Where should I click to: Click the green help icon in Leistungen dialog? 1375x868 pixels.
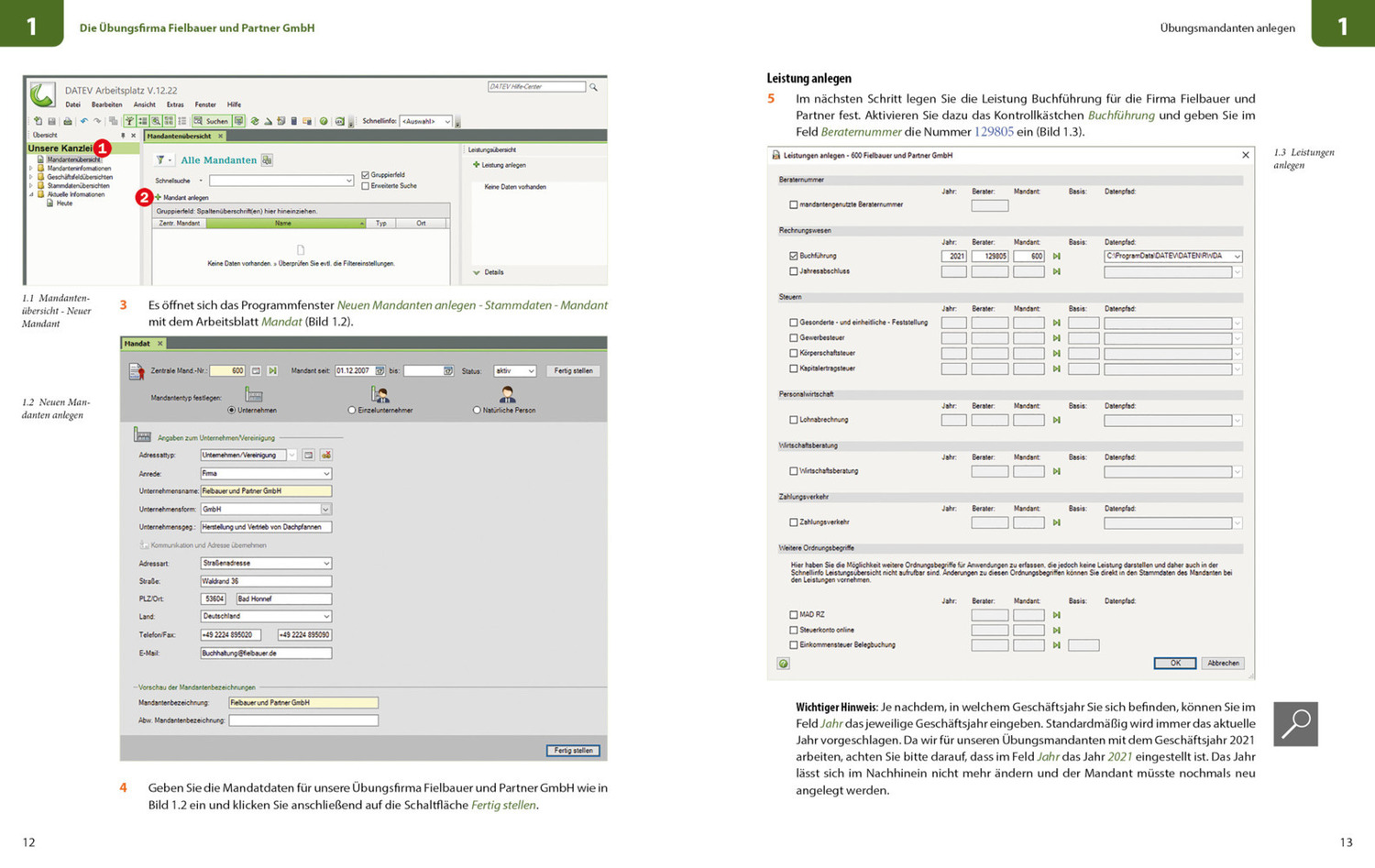coord(784,663)
